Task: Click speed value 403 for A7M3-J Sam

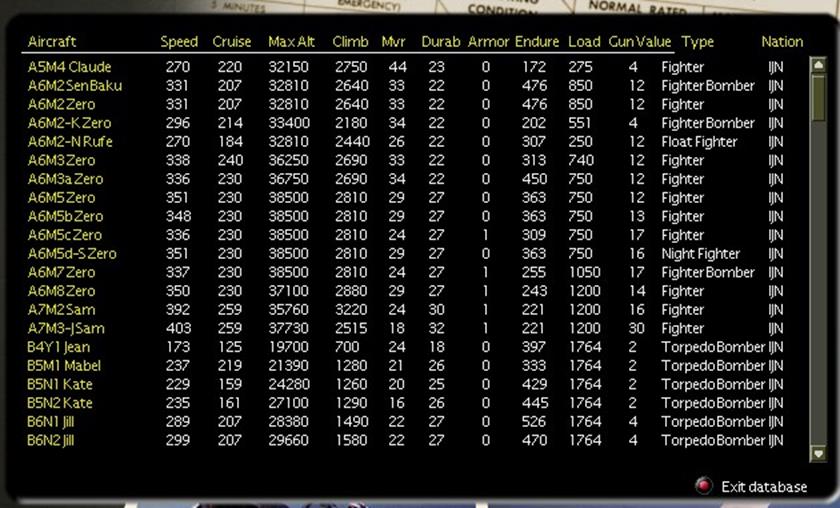Action: (x=178, y=328)
